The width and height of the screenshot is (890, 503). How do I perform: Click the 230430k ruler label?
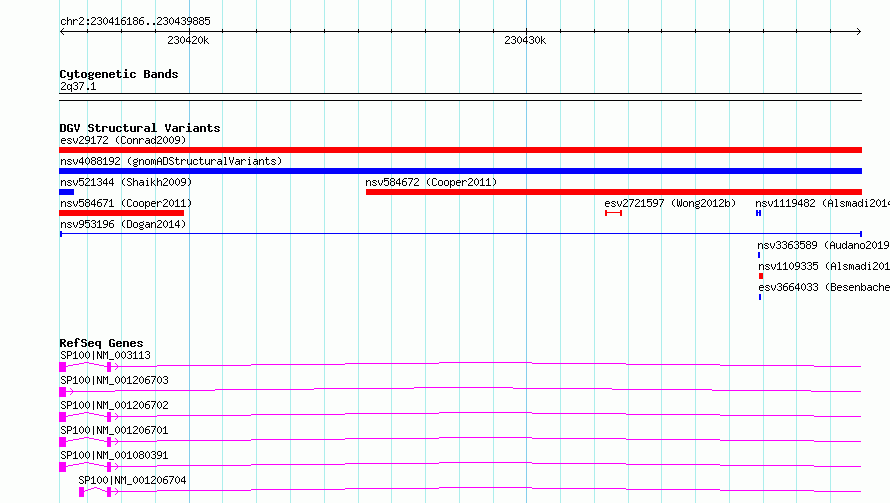click(525, 40)
